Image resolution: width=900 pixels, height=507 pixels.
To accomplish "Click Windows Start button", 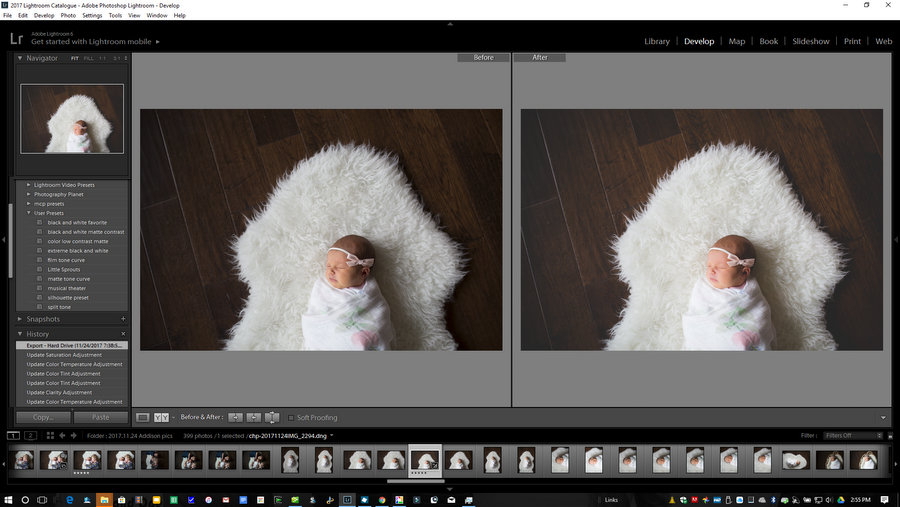I will pos(8,500).
